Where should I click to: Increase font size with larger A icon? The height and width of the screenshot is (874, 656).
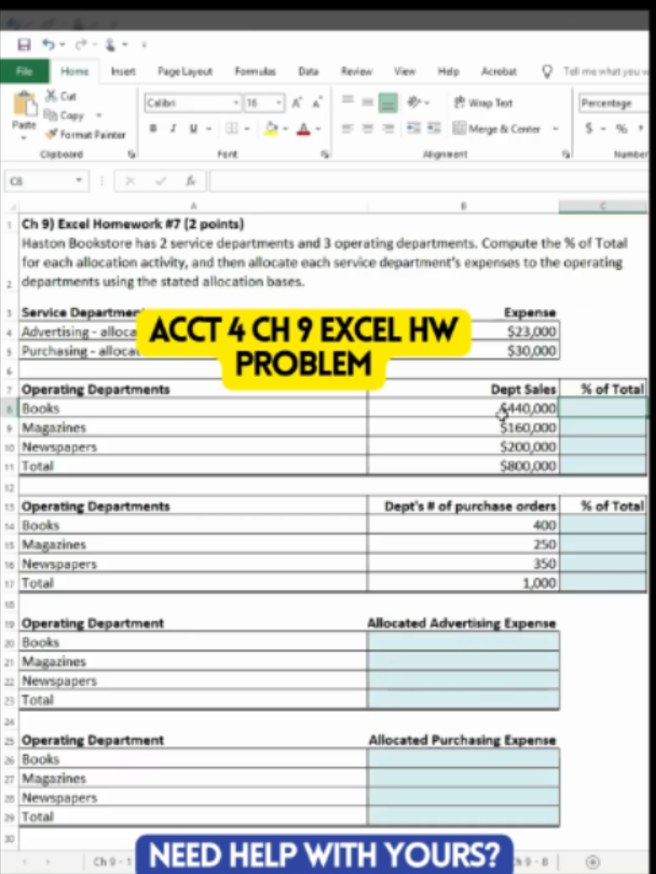click(297, 103)
